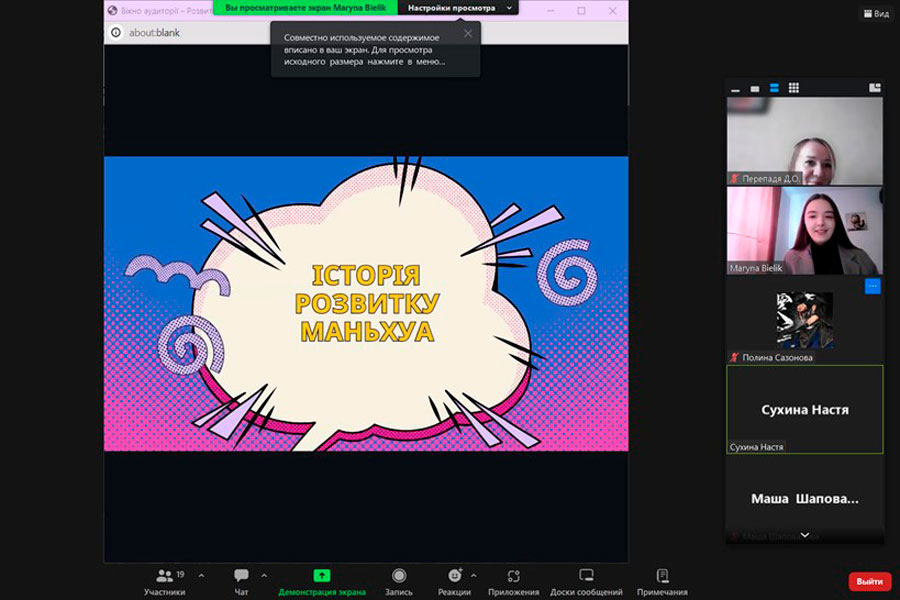This screenshot has width=900, height=600.
Task: Start recording with the Запись button
Action: tap(399, 581)
